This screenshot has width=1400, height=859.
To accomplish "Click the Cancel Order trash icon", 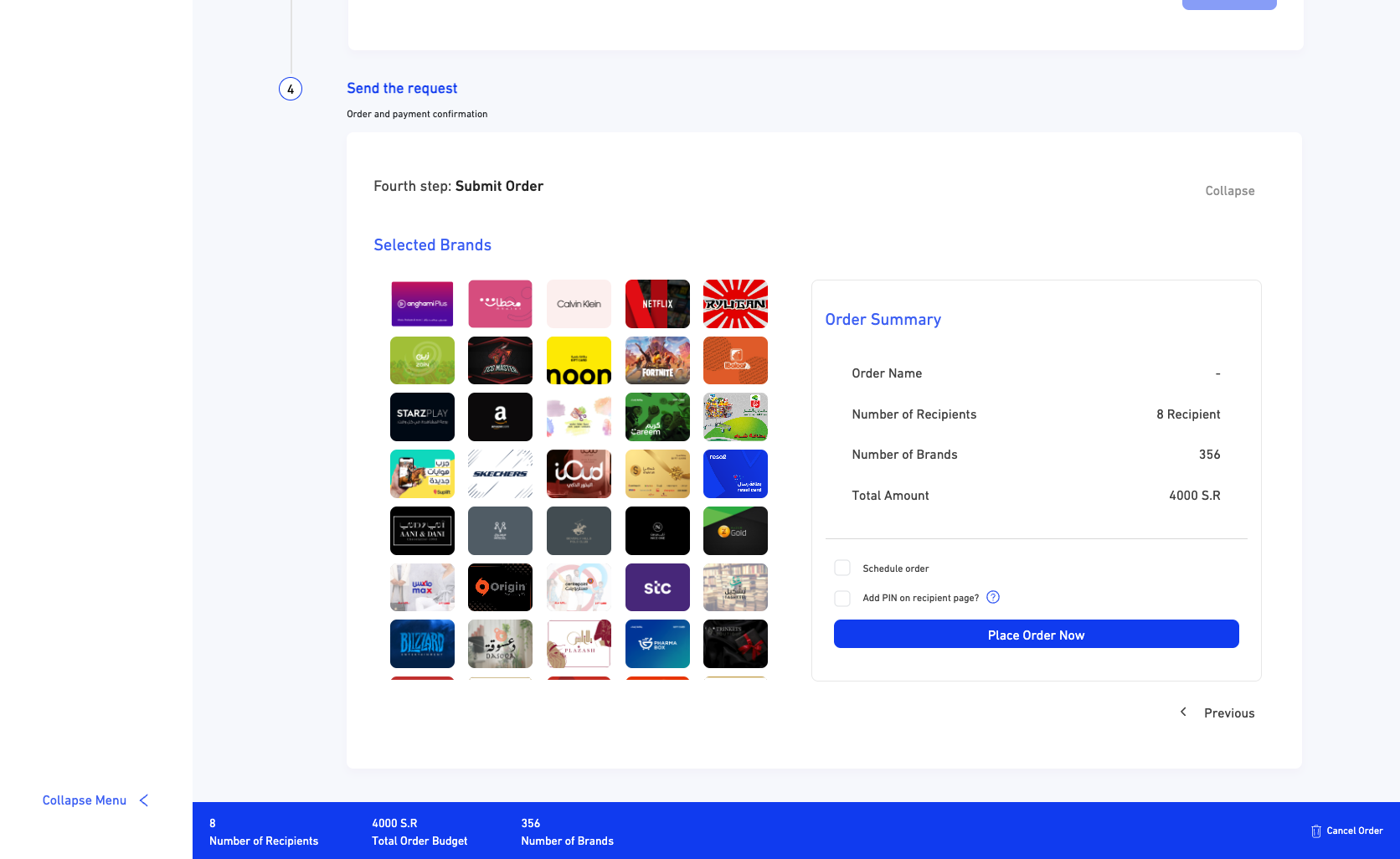I will pos(1316,831).
